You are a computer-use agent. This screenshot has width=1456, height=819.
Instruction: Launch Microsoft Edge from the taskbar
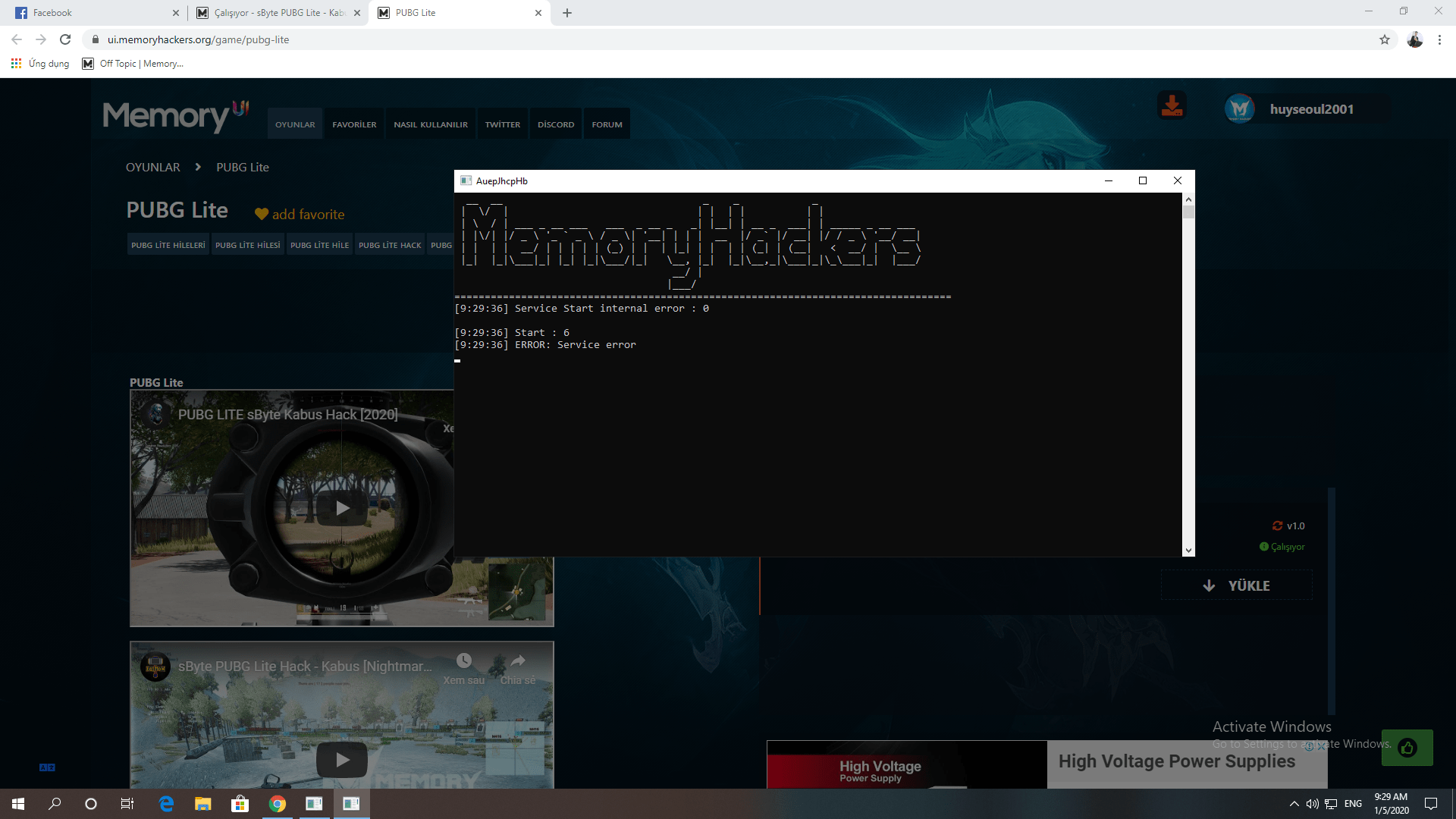click(x=166, y=804)
